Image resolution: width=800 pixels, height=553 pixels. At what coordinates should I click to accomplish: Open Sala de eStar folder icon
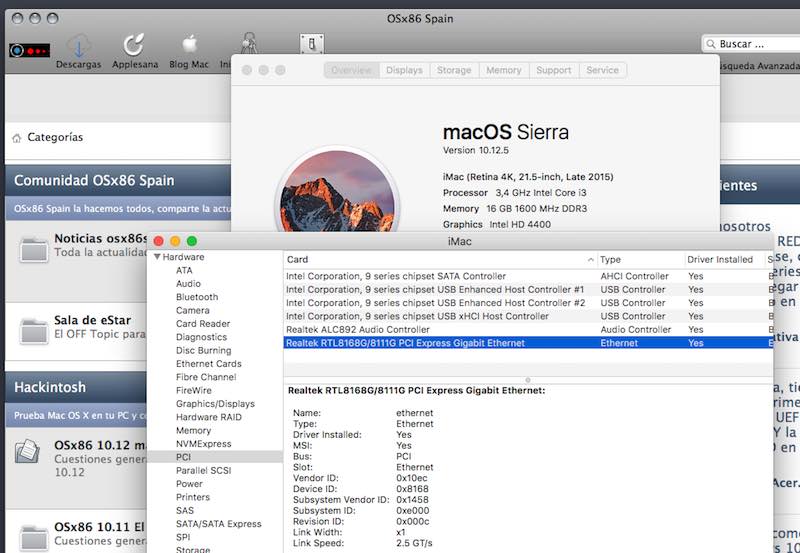tap(34, 331)
